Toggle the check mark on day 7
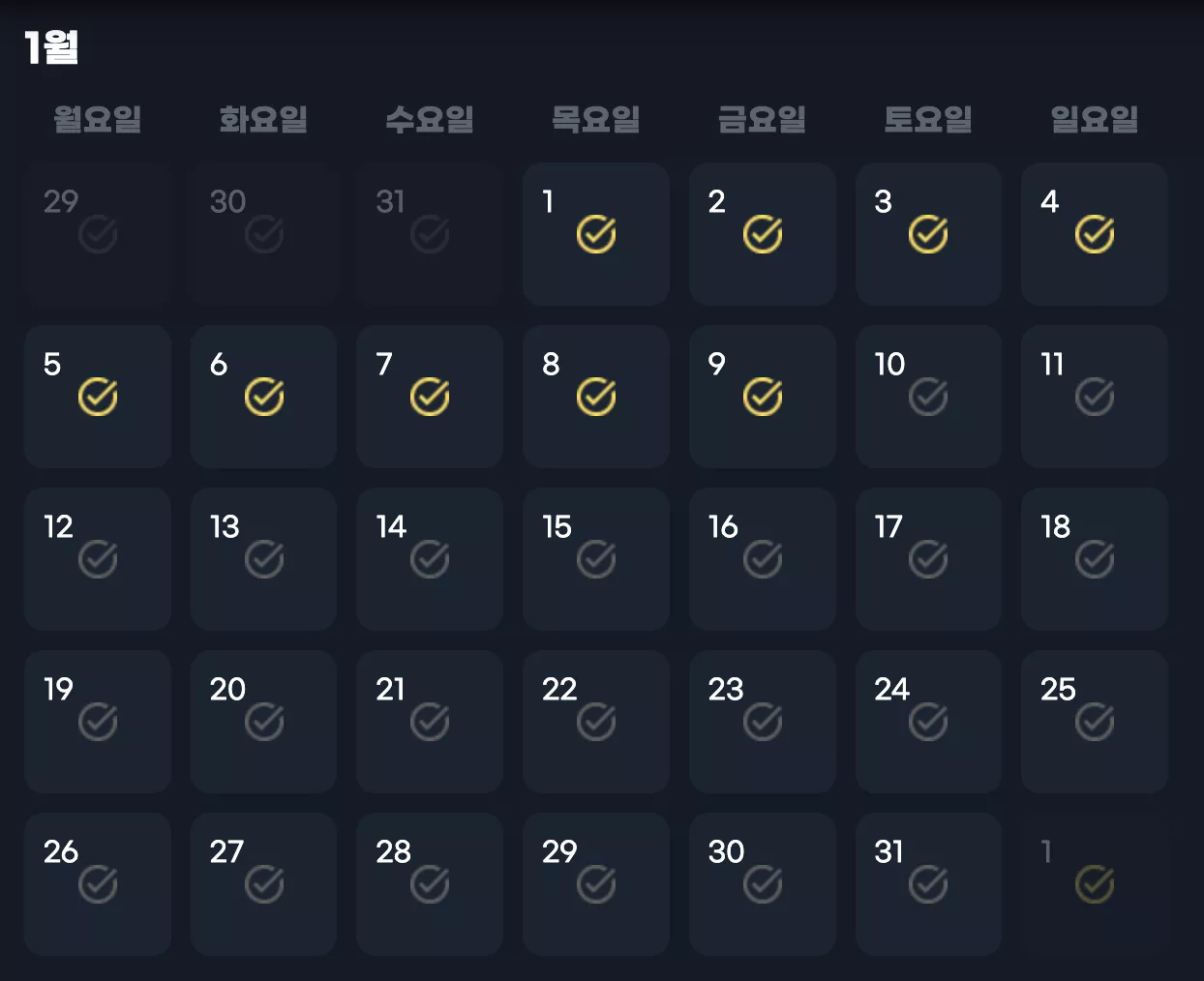 430,397
